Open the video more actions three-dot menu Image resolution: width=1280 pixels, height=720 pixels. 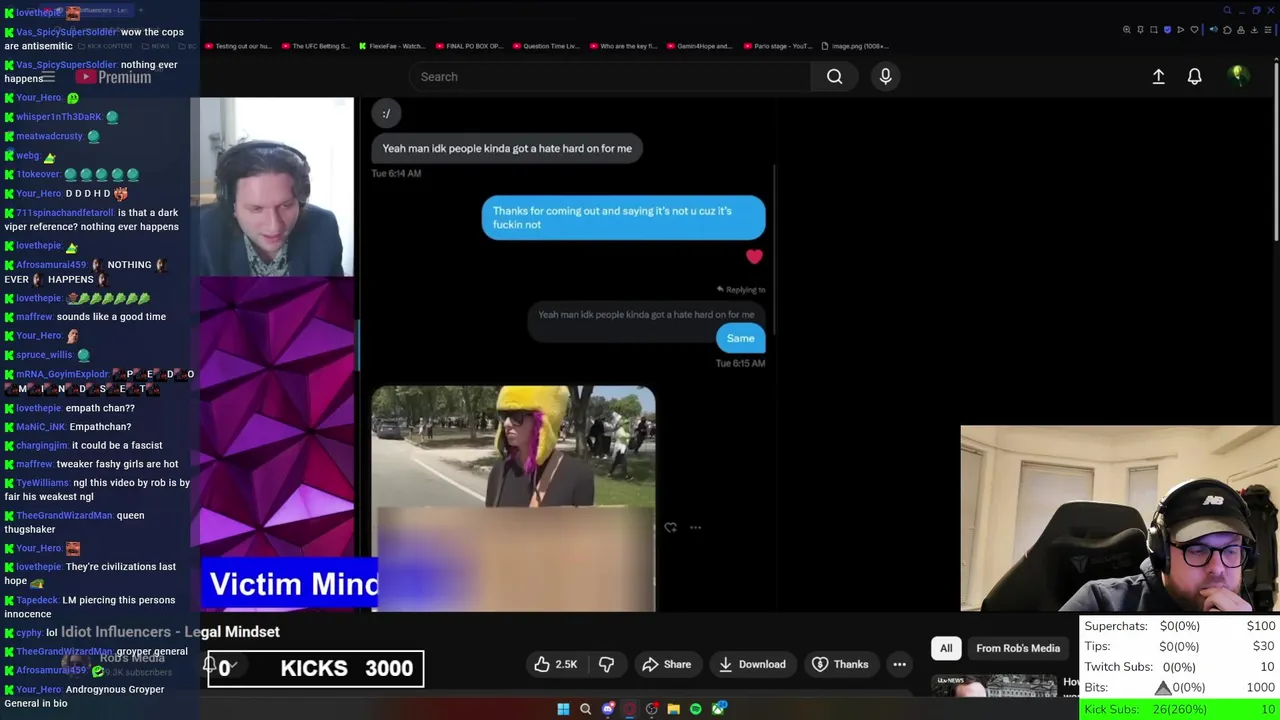tap(899, 664)
